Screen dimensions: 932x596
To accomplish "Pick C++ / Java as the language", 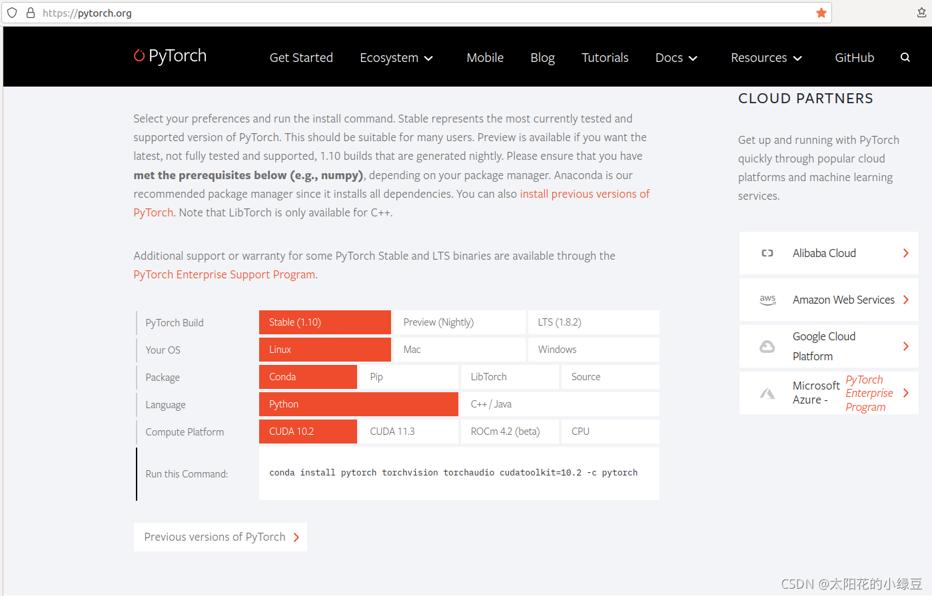I will point(560,404).
